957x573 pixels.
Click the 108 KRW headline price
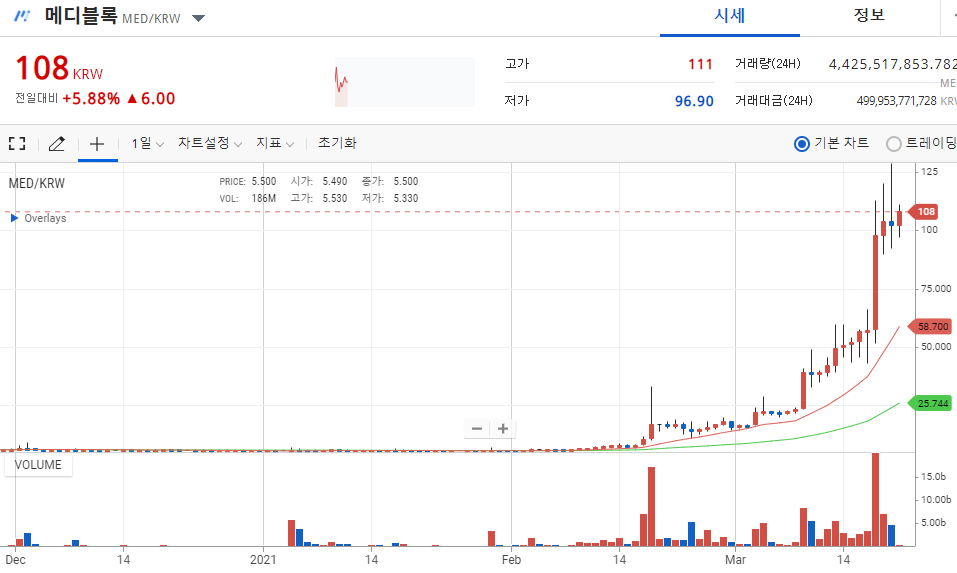tap(59, 68)
